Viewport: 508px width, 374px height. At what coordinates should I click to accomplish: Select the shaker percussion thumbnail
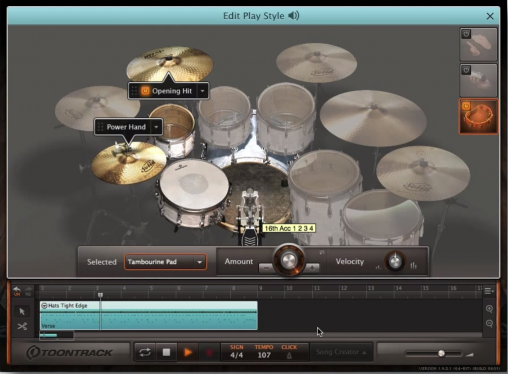(x=478, y=80)
